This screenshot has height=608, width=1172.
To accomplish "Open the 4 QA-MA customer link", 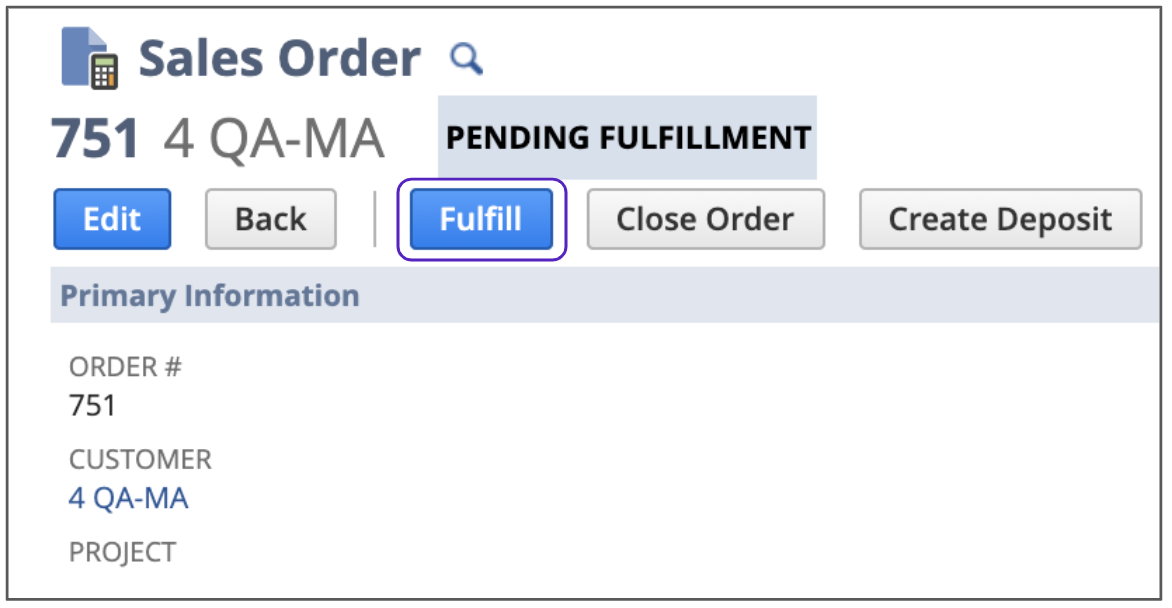I will tap(128, 498).
